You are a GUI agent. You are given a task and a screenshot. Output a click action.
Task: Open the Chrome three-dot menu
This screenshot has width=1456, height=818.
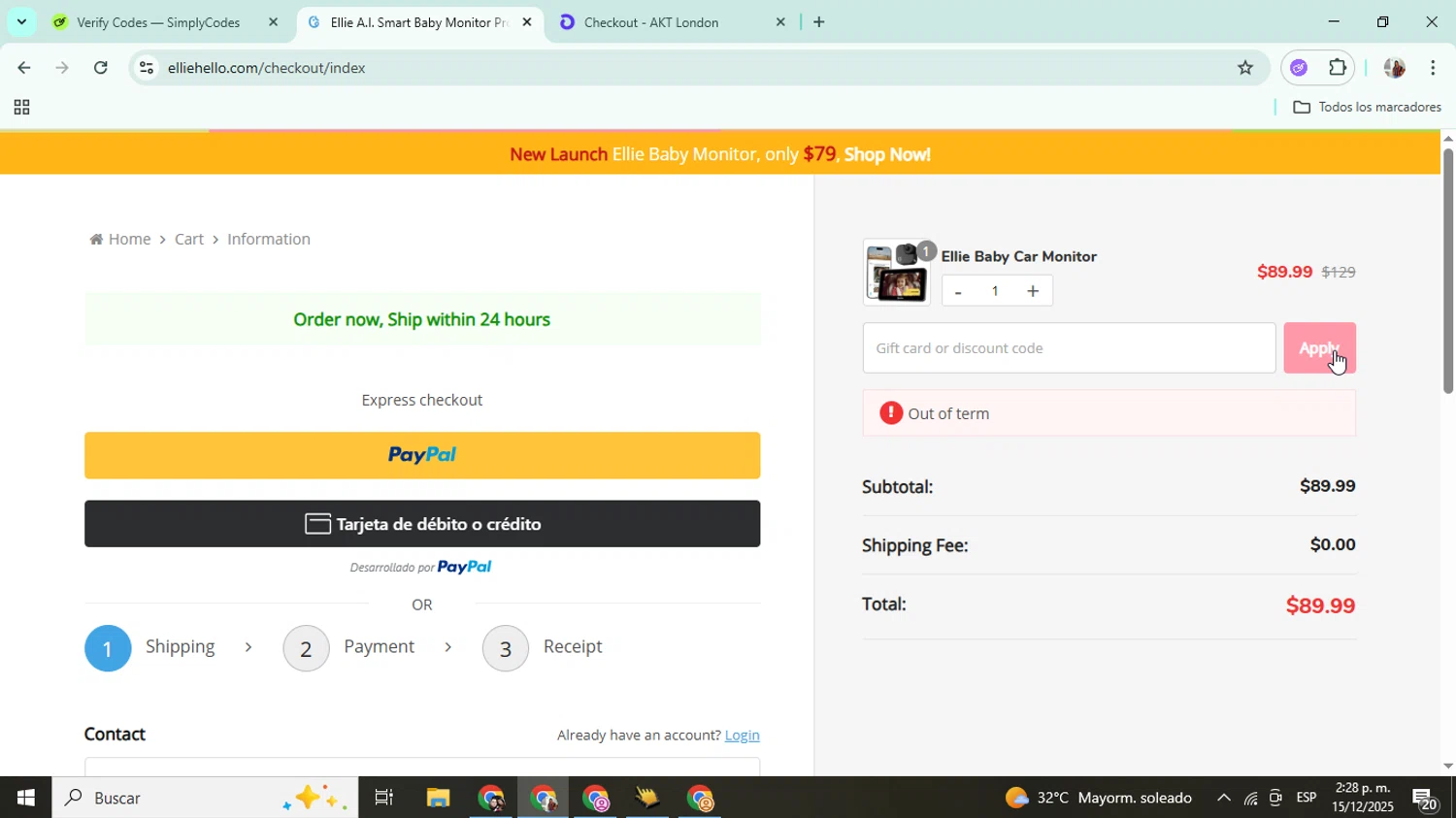click(x=1433, y=68)
